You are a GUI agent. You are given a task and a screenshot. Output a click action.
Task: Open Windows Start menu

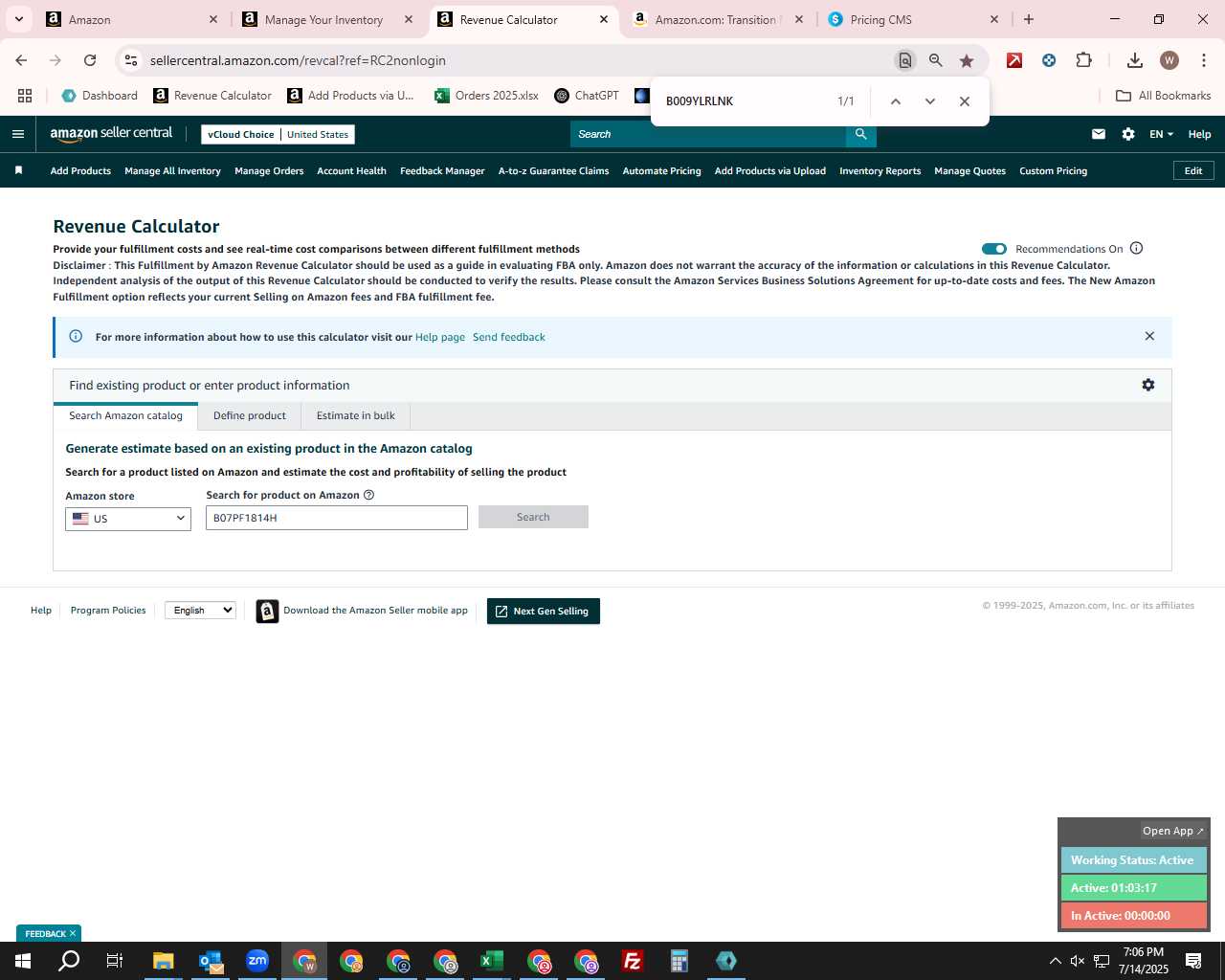(23, 961)
